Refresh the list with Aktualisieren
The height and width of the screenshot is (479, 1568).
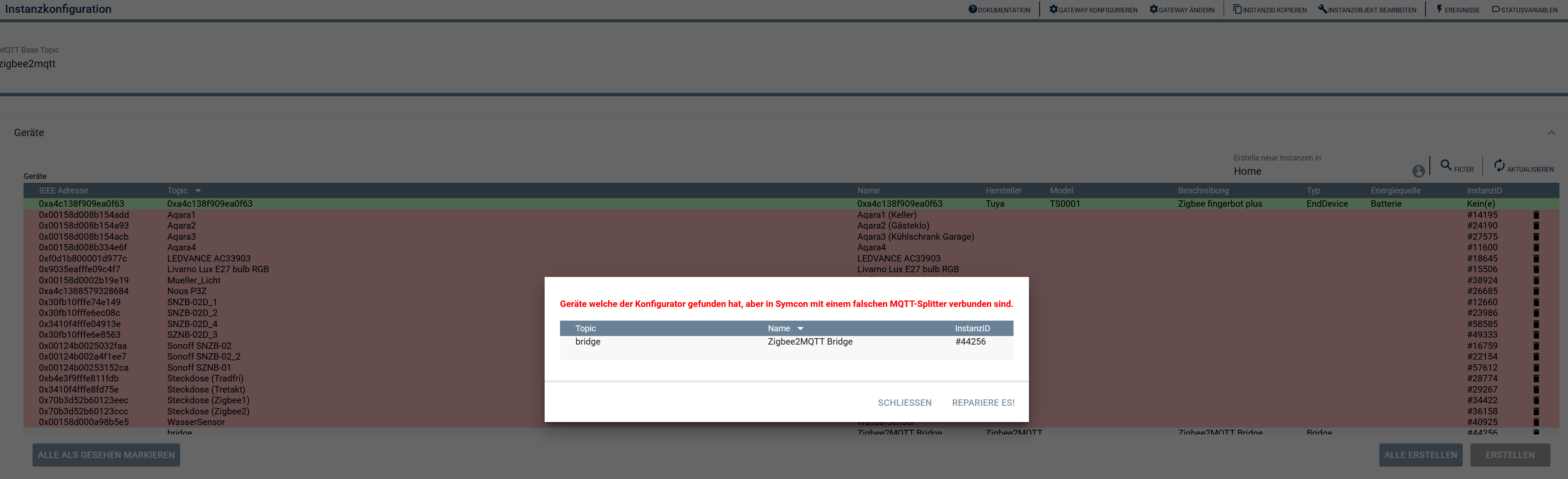point(1499,166)
